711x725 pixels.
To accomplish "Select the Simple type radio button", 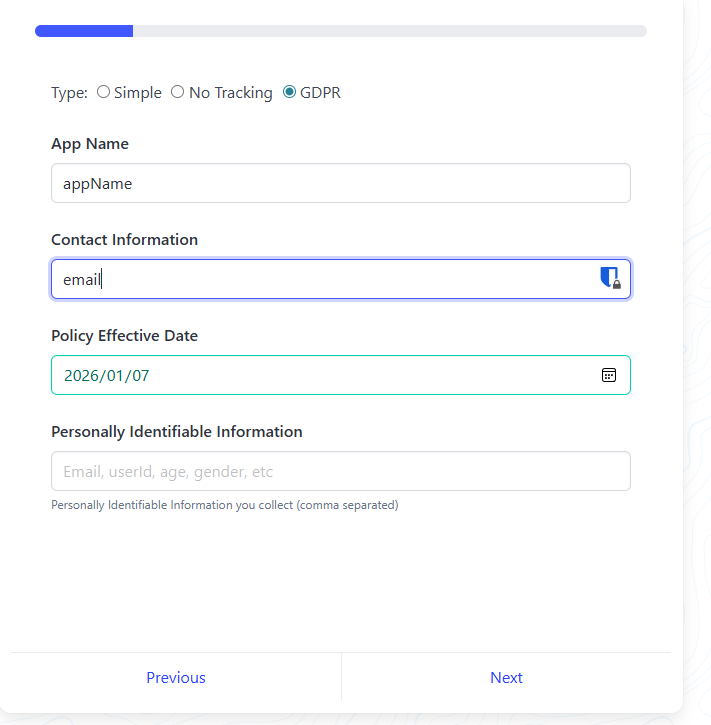I will tap(103, 92).
